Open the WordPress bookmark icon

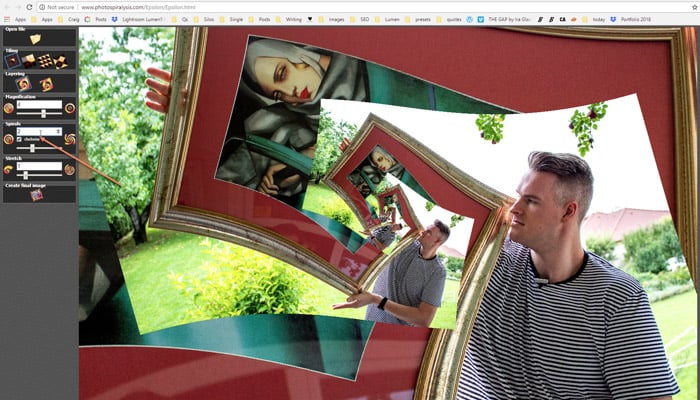coord(470,20)
